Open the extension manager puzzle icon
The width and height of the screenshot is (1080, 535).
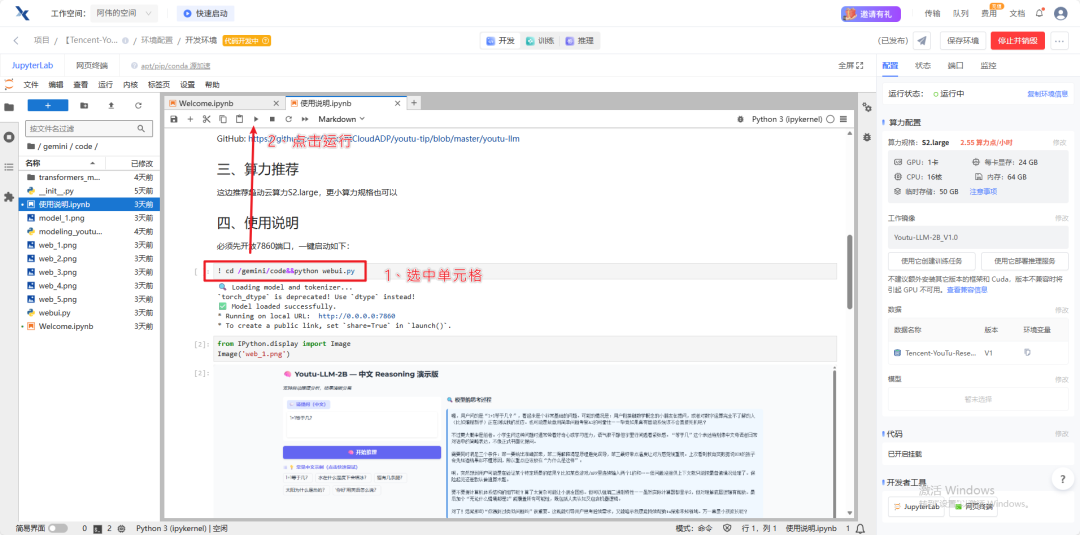coord(9,197)
